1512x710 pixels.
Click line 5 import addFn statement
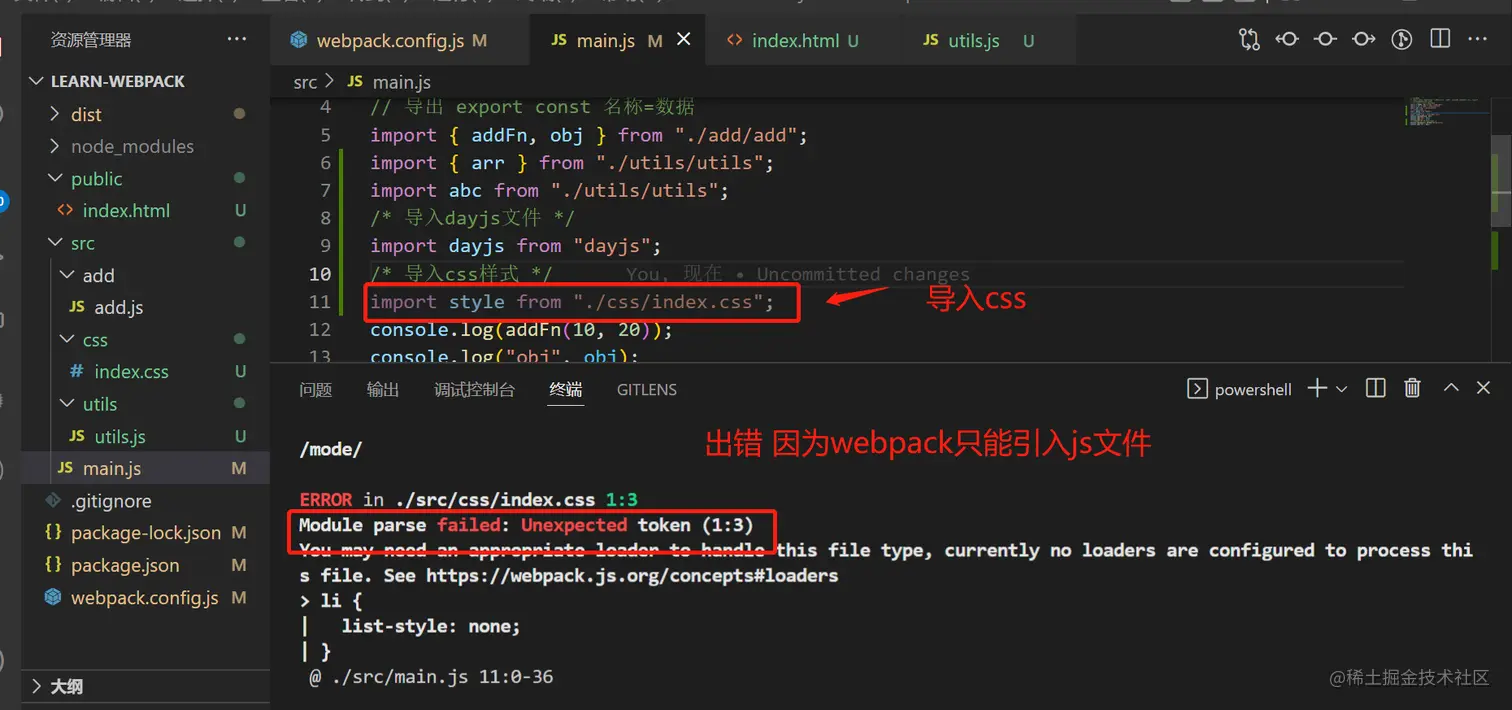(x=588, y=135)
